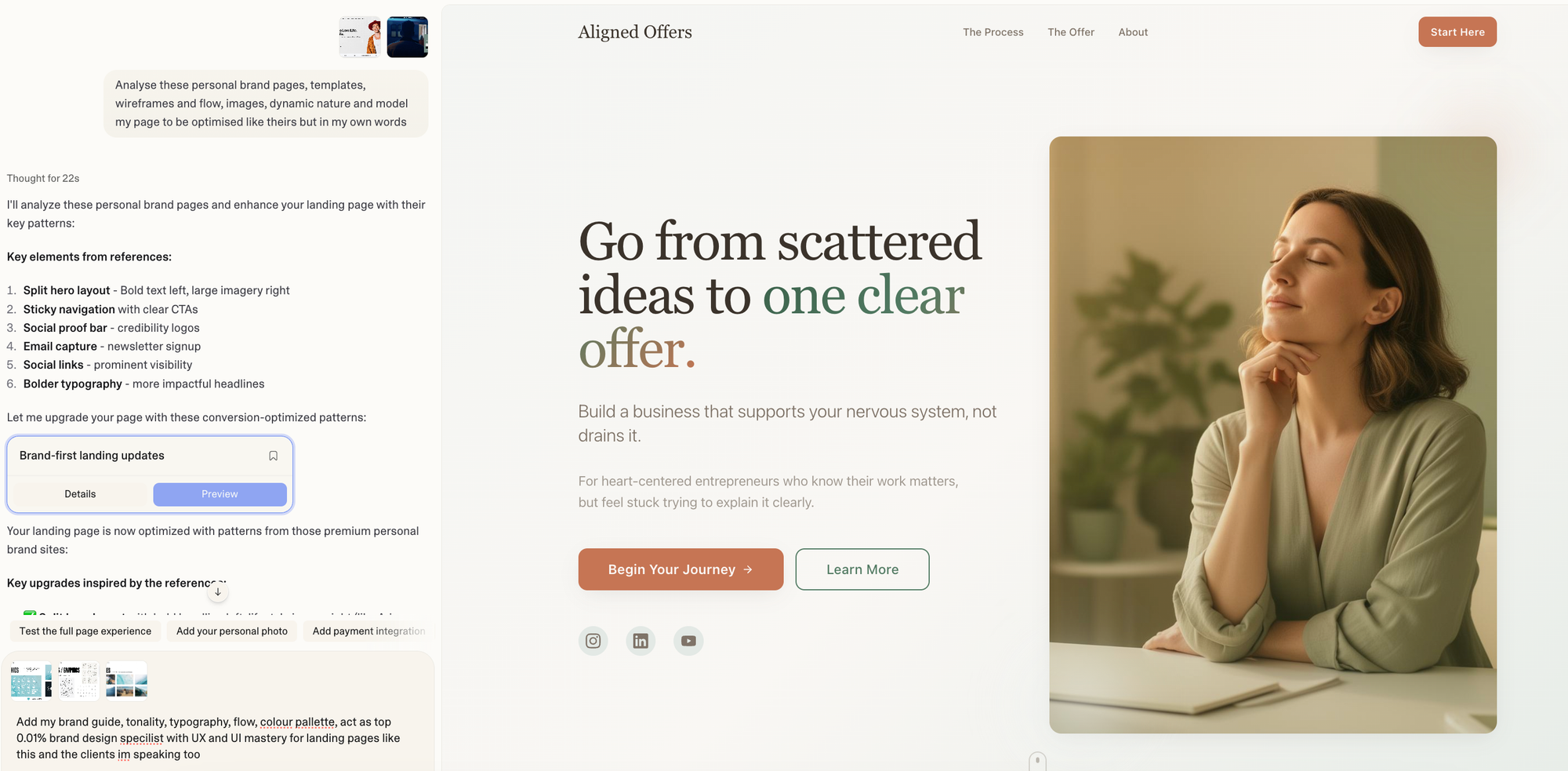Click the scroll-down arrow in chat
1568x771 pixels.
click(x=218, y=591)
